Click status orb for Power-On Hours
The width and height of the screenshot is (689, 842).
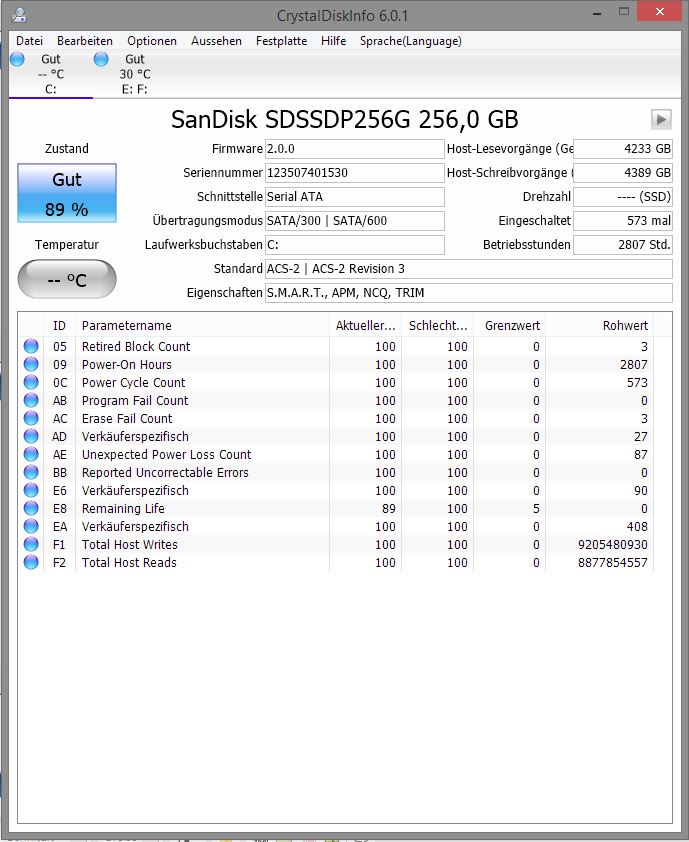[x=31, y=364]
